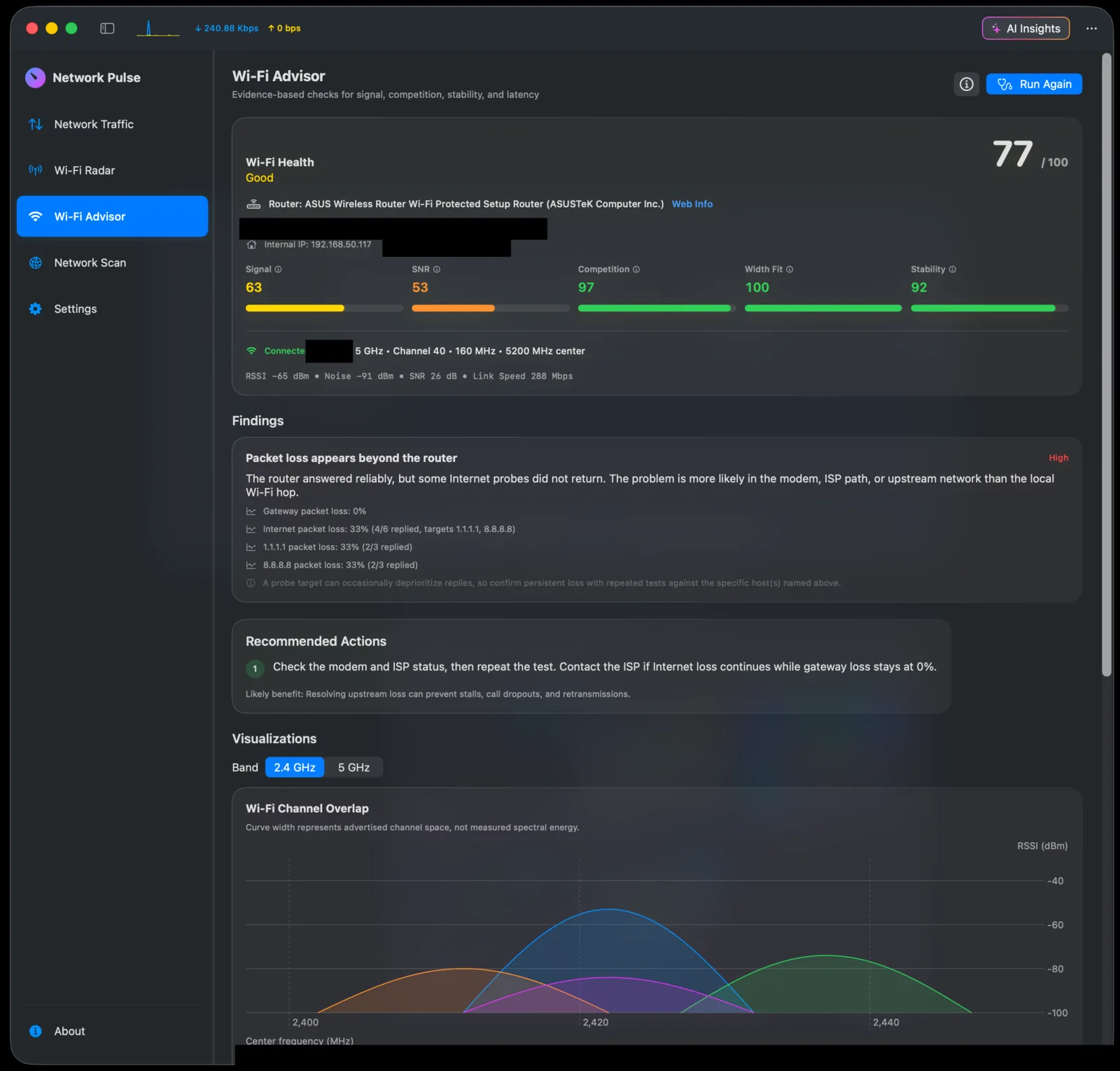Click the High severity label
The image size is (1120, 1071).
1058,458
